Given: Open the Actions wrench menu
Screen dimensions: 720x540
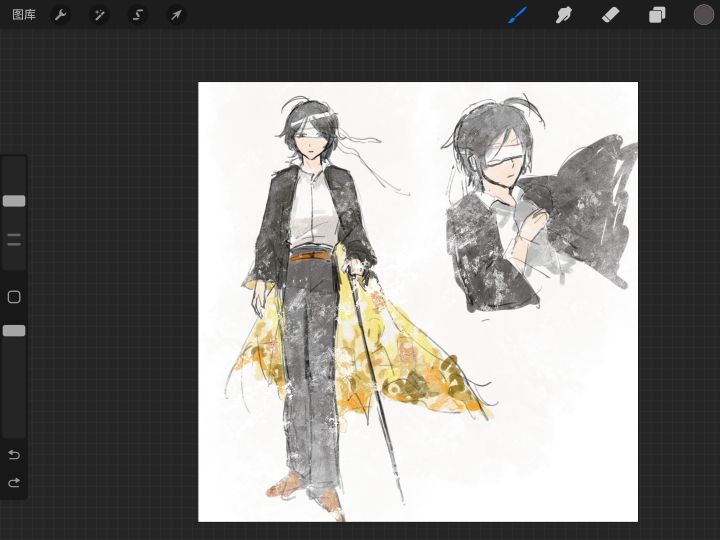Looking at the screenshot, I should (x=61, y=15).
